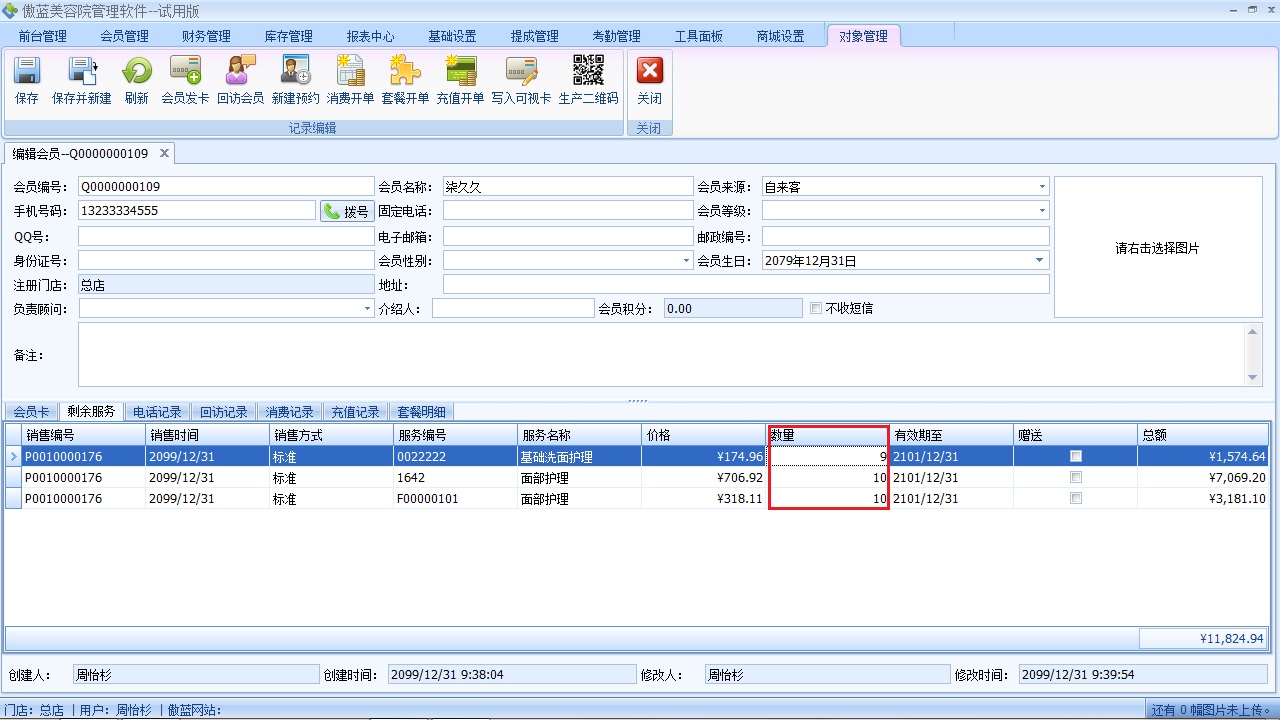Switch to the 消费记录 tab
This screenshot has height=720, width=1280.
[289, 412]
